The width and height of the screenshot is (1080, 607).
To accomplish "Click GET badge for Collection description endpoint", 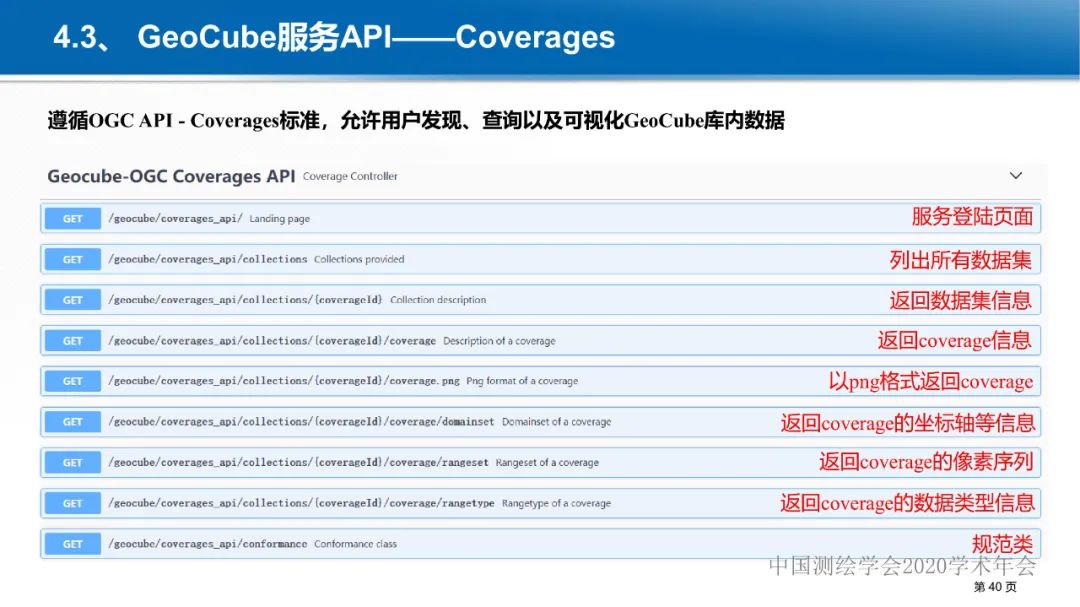I will tap(73, 300).
